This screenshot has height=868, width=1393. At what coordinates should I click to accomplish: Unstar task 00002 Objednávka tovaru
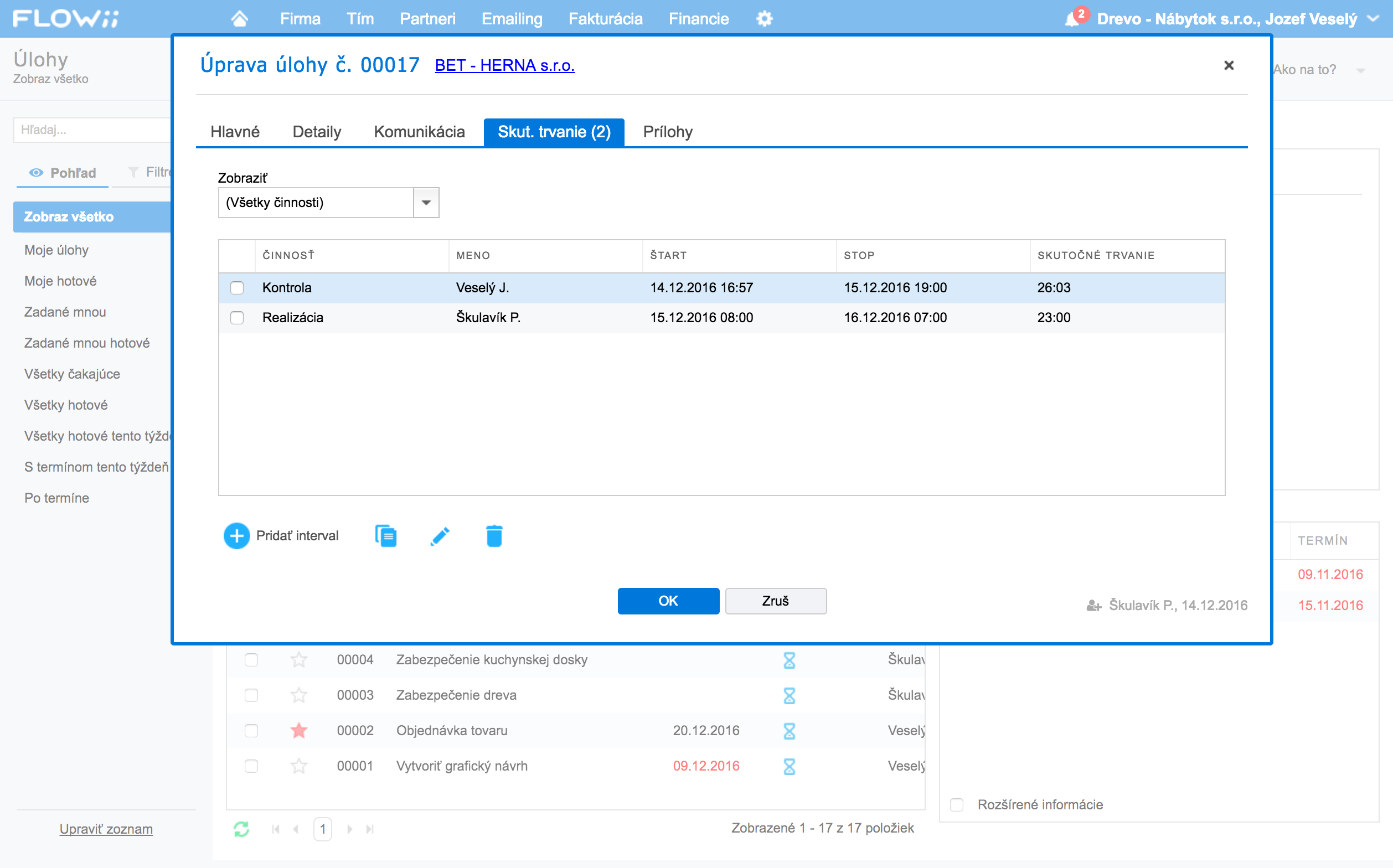click(298, 730)
